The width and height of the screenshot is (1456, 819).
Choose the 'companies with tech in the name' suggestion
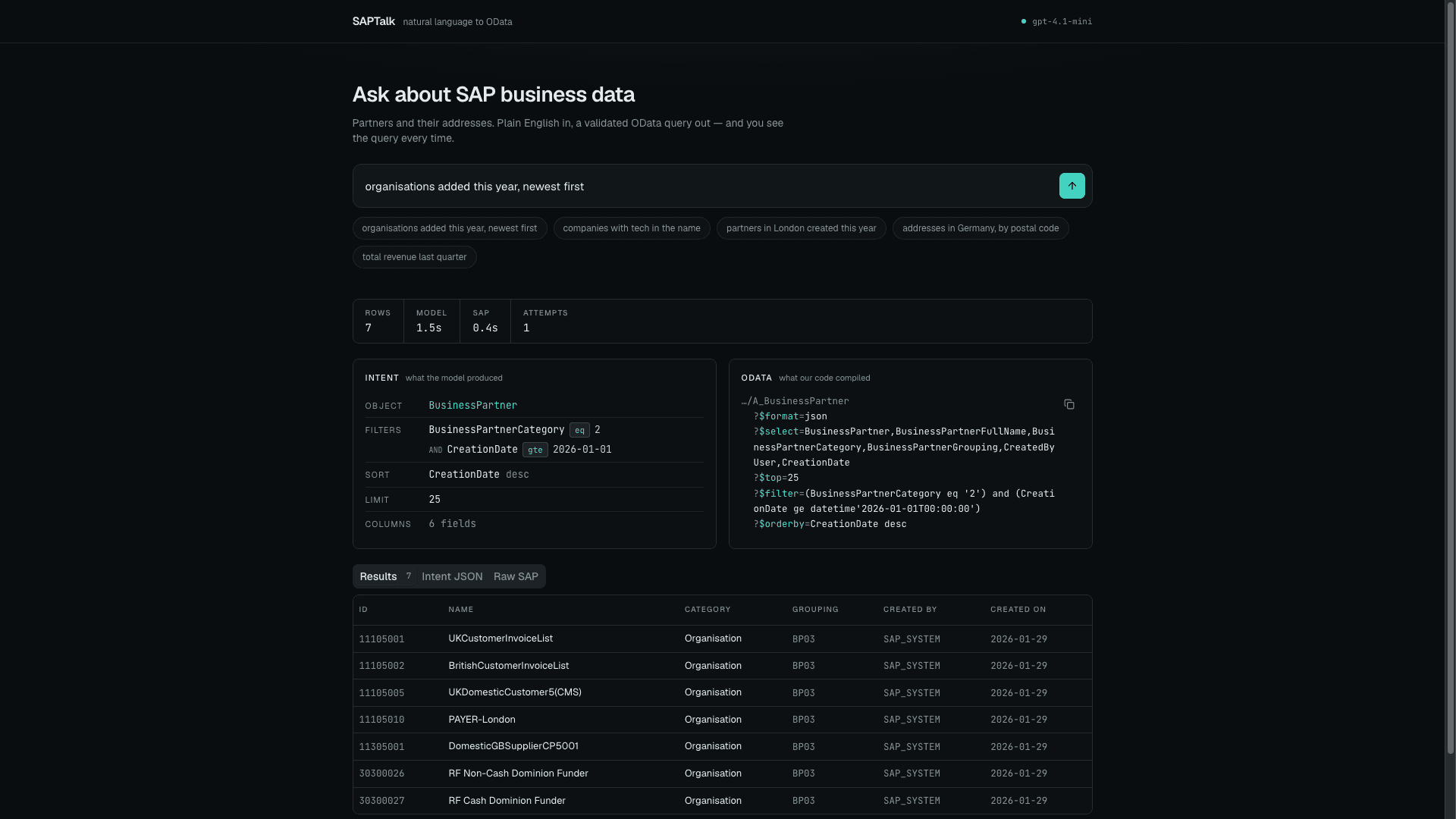(631, 228)
